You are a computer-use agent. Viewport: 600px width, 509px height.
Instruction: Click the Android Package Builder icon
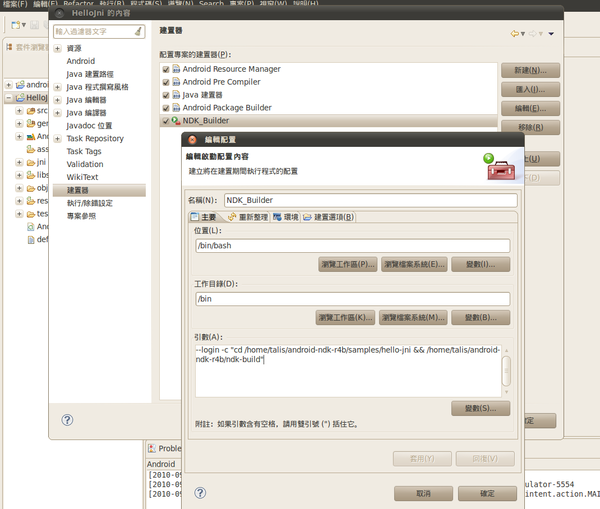click(176, 108)
